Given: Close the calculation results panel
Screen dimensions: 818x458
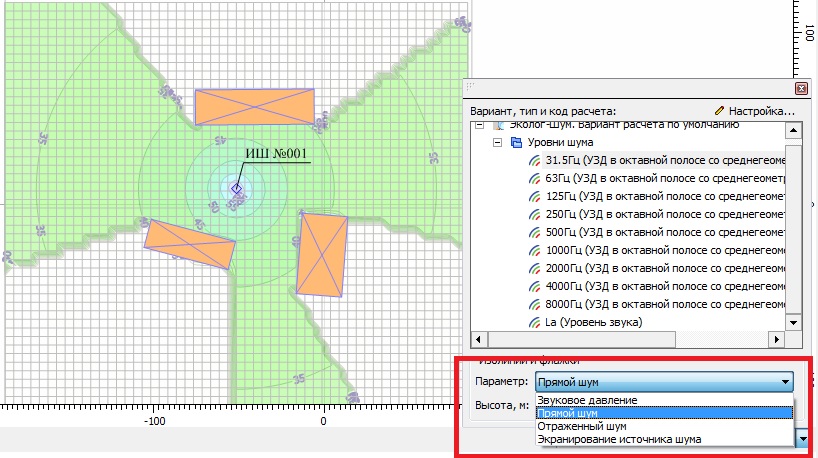Looking at the screenshot, I should [x=800, y=87].
